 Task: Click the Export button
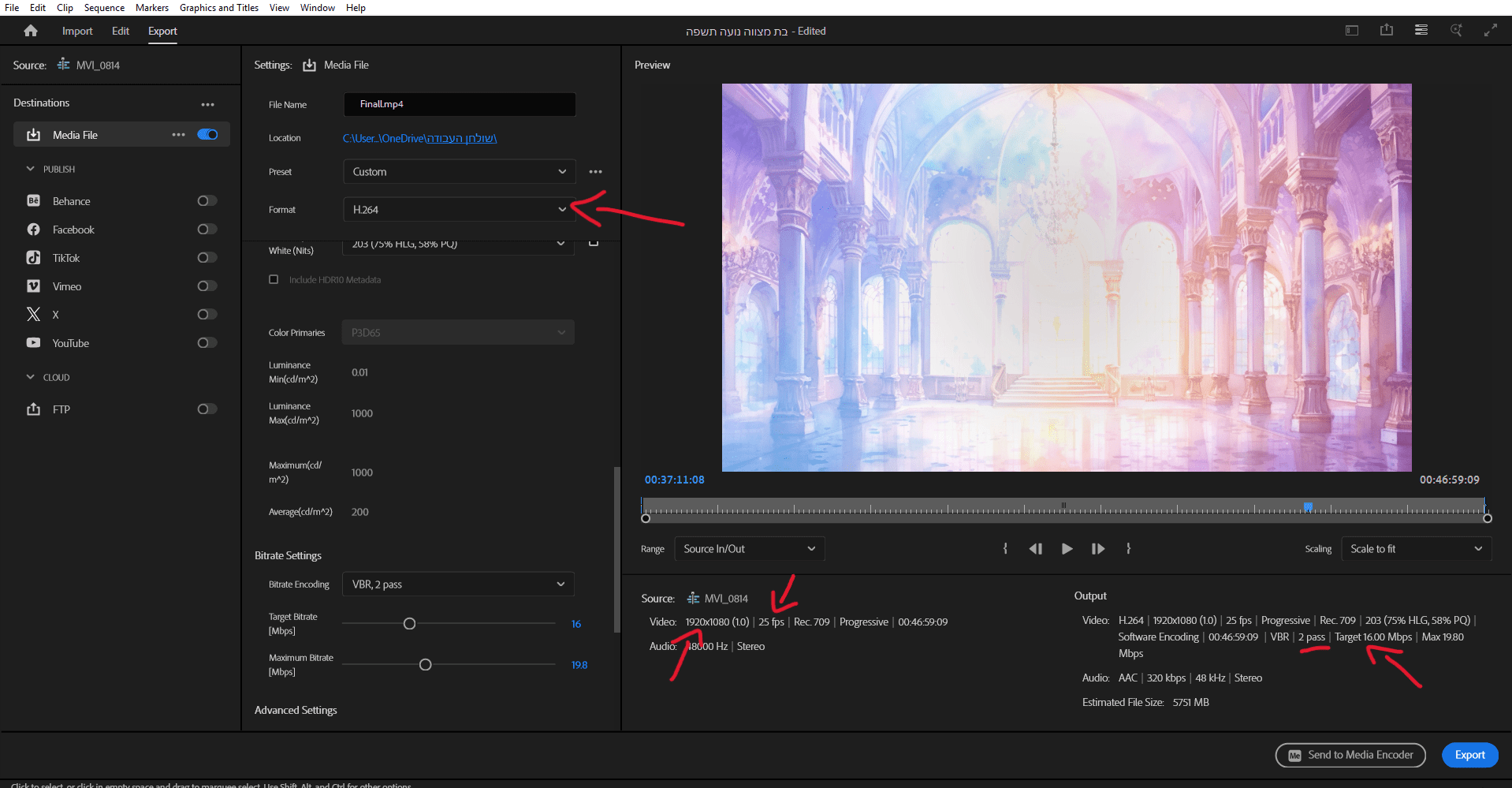[1469, 755]
